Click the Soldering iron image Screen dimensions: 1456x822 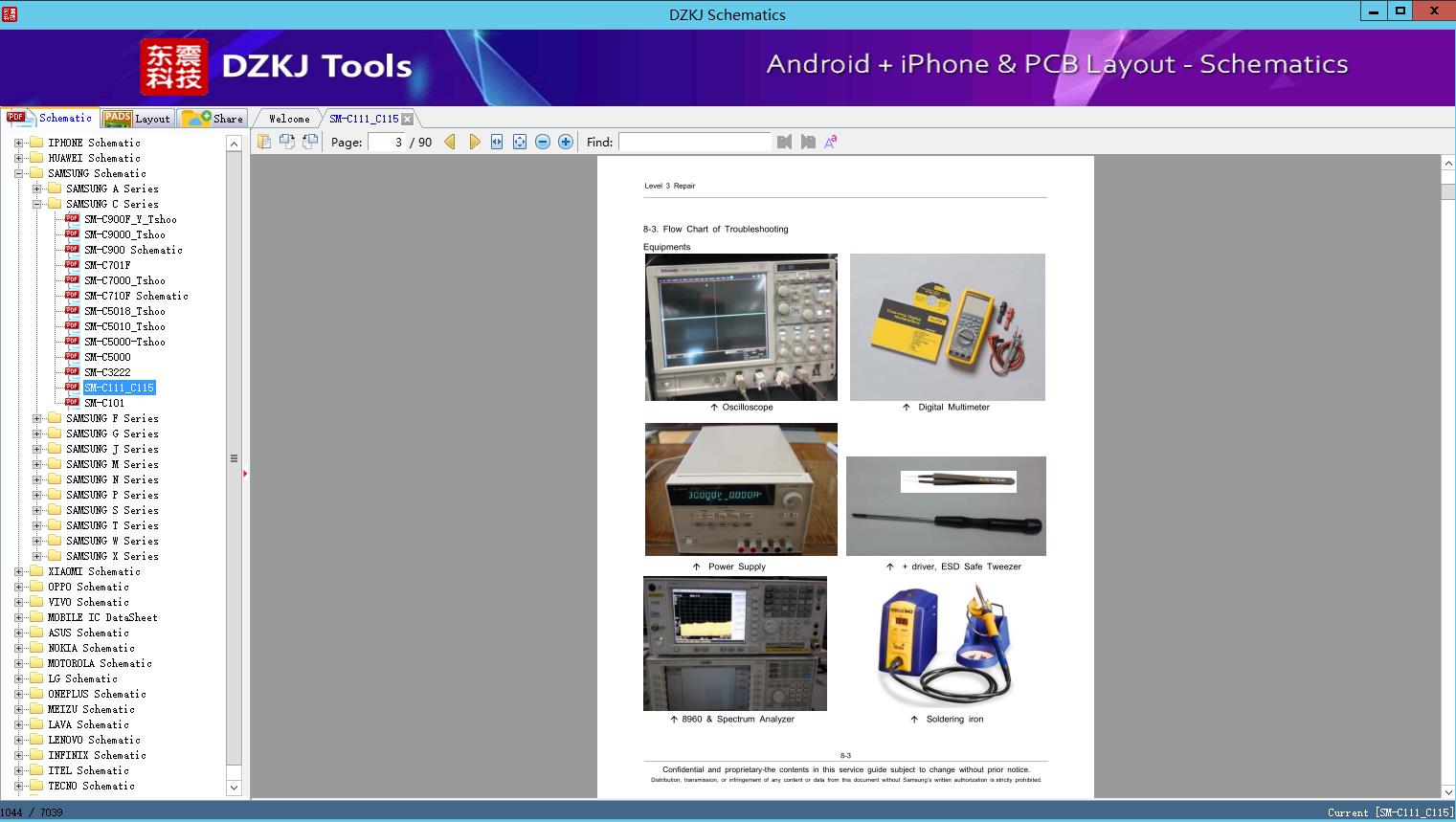946,644
